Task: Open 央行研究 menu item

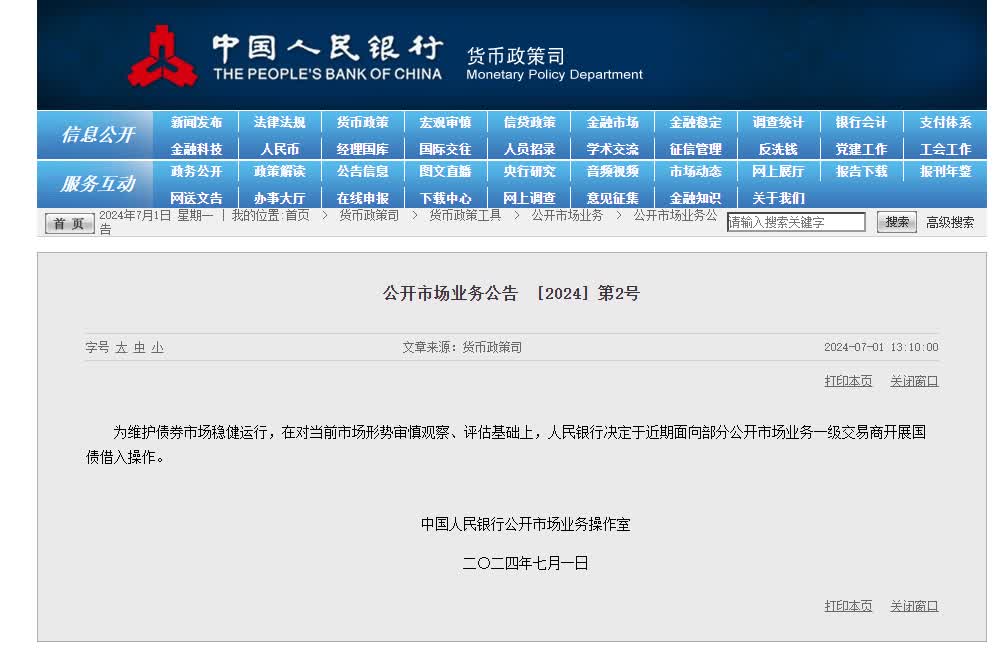Action: coord(529,172)
